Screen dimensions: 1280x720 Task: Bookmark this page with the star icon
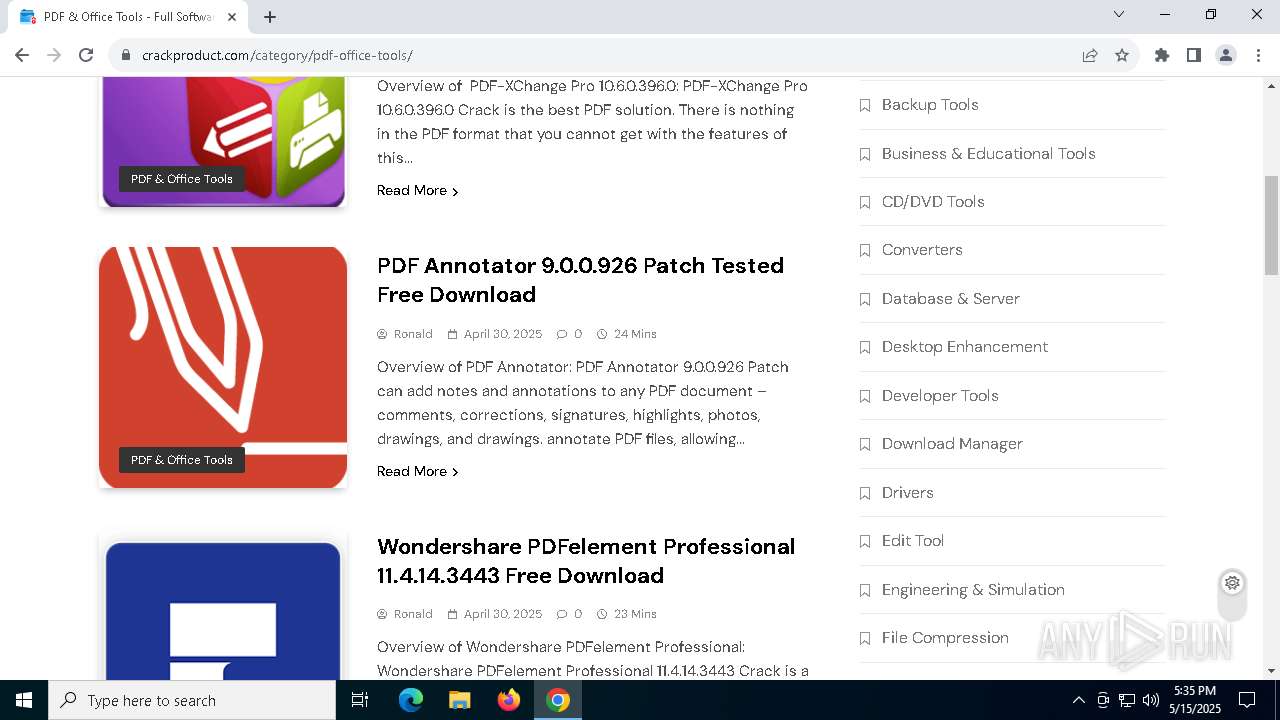(x=1122, y=55)
